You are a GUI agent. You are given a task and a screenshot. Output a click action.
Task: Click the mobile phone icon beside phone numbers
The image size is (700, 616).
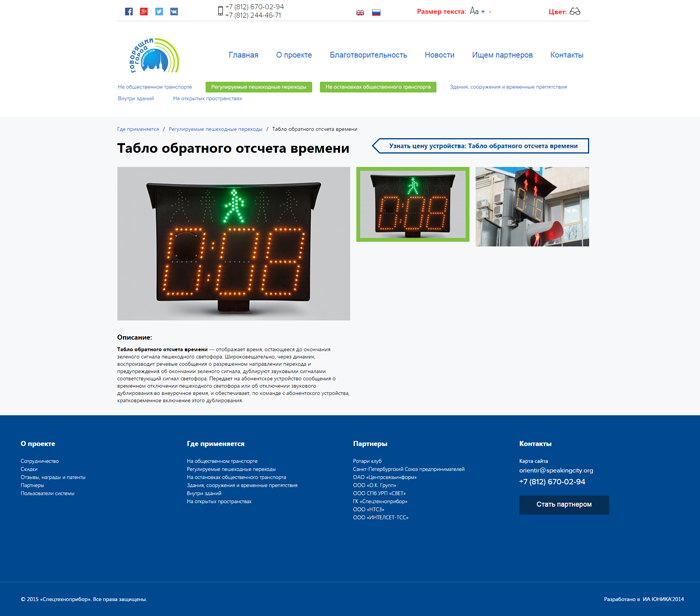[220, 11]
